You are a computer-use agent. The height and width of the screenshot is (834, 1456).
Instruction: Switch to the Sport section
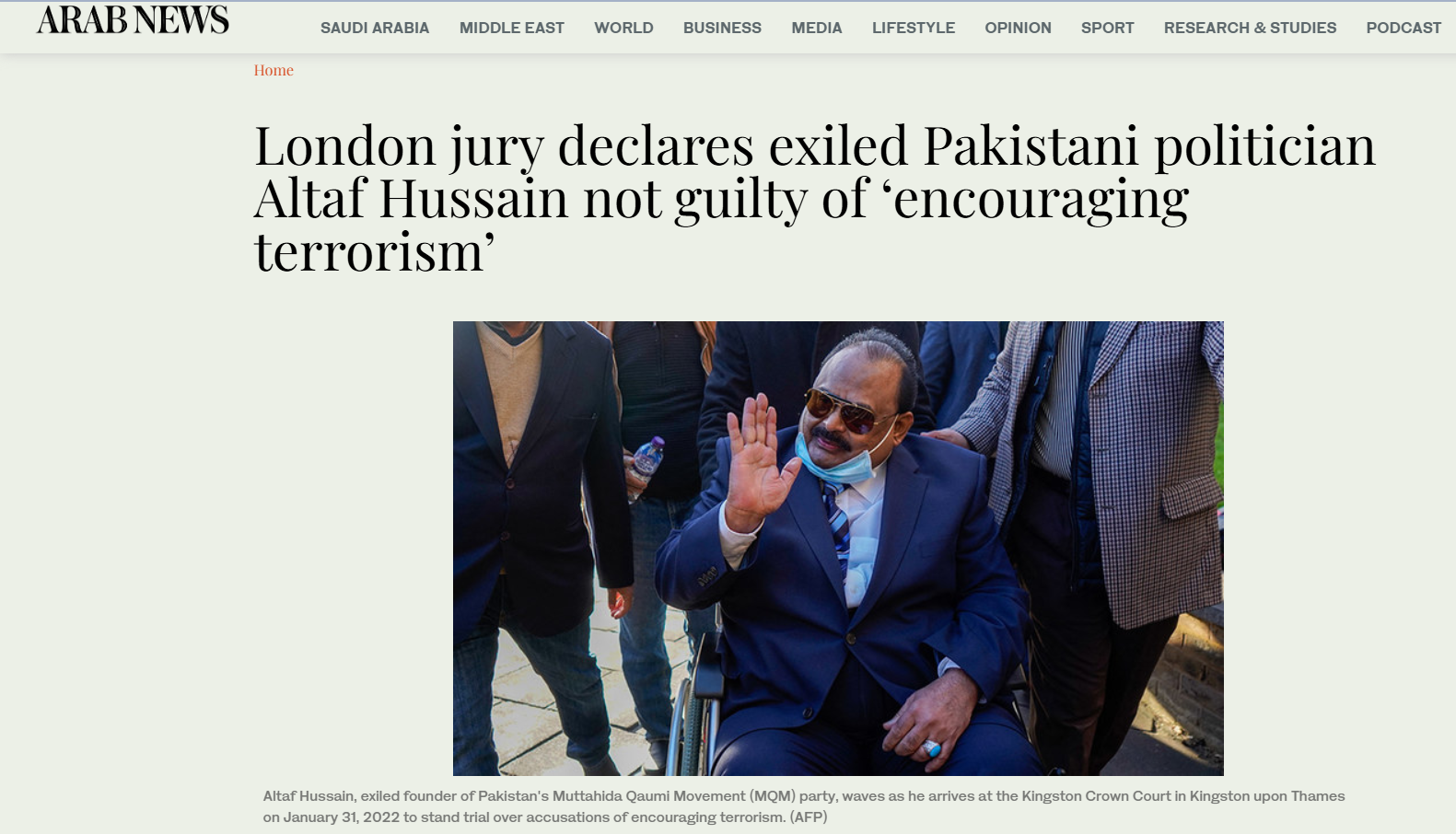click(1108, 28)
